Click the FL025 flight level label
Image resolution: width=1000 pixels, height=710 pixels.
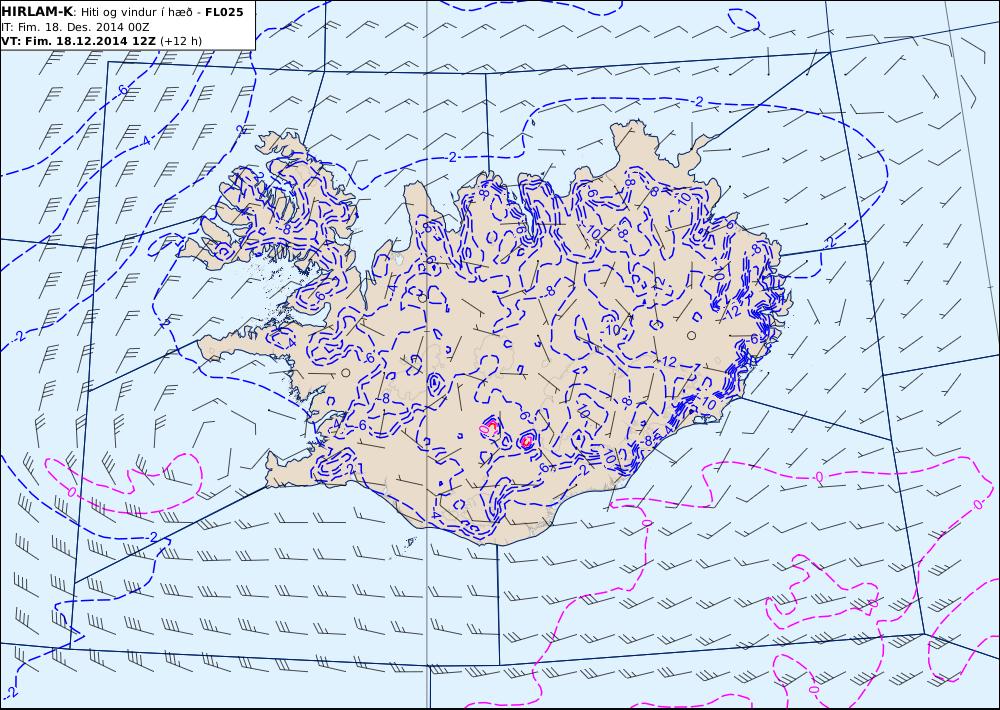click(224, 11)
